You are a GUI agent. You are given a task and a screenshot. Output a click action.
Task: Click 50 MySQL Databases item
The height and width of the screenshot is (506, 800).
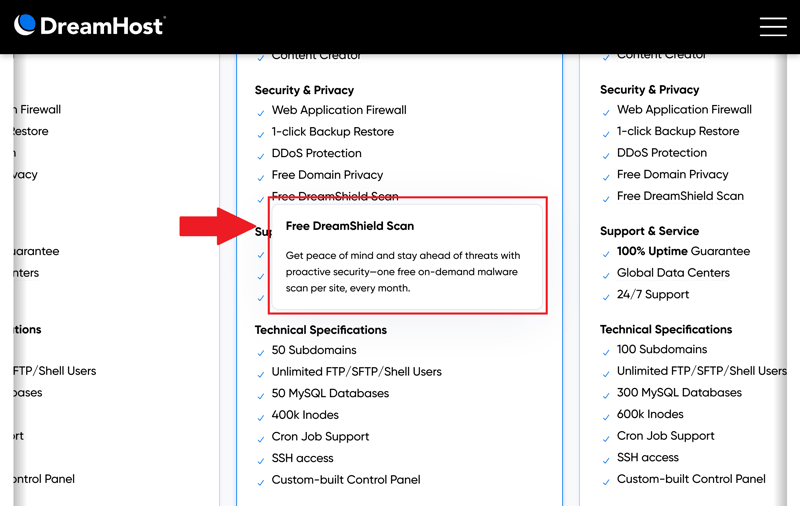(330, 393)
